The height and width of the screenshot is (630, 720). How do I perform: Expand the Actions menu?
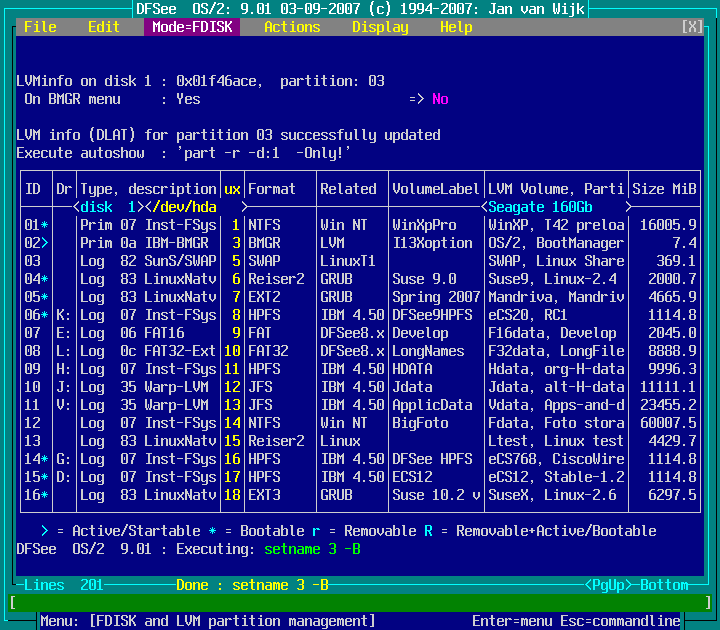point(292,27)
